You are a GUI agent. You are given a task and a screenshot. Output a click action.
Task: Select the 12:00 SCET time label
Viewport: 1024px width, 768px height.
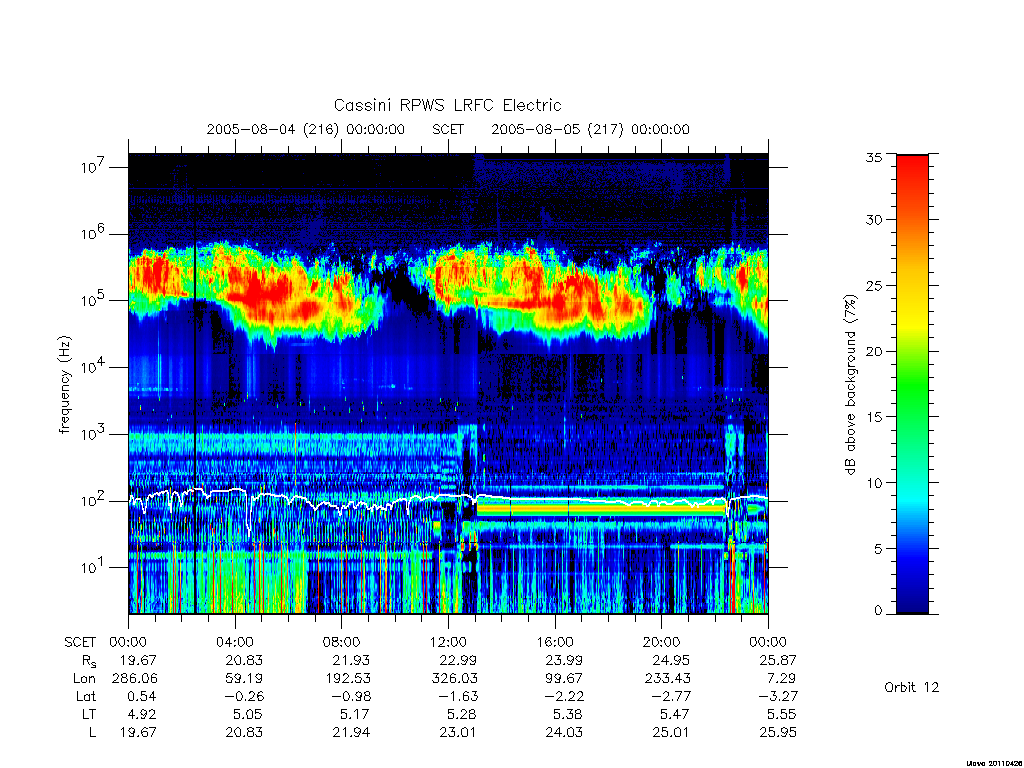(x=448, y=642)
